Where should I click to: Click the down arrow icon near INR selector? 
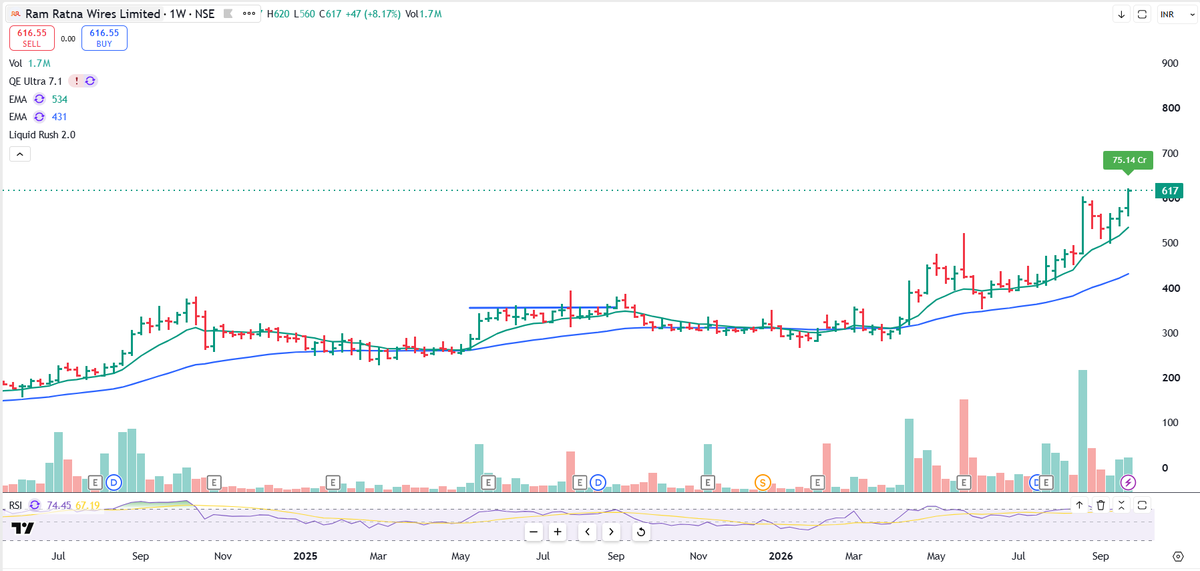[1122, 15]
